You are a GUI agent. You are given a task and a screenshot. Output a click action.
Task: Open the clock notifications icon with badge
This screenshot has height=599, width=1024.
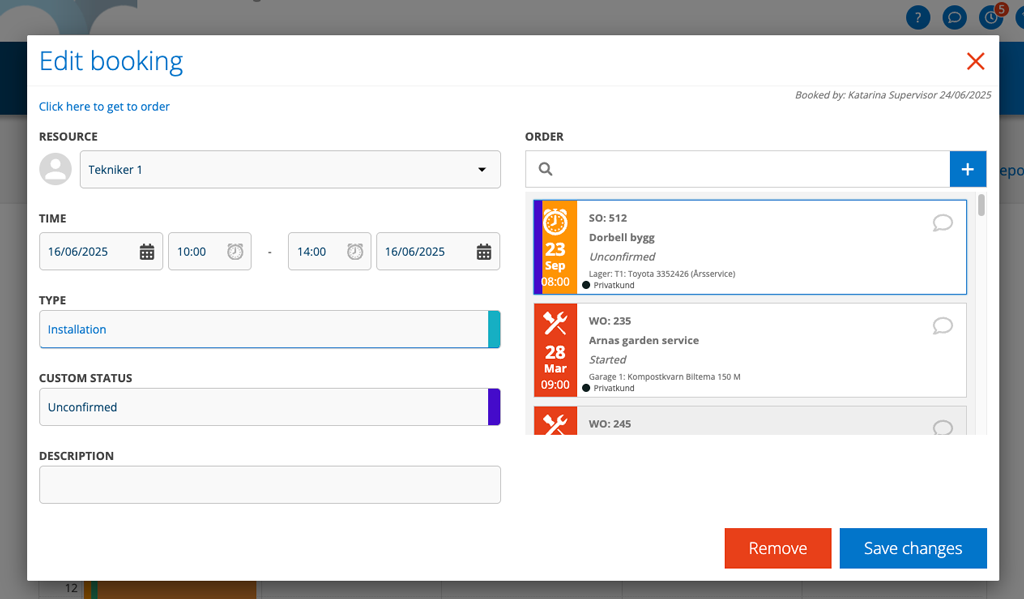pyautogui.click(x=991, y=17)
